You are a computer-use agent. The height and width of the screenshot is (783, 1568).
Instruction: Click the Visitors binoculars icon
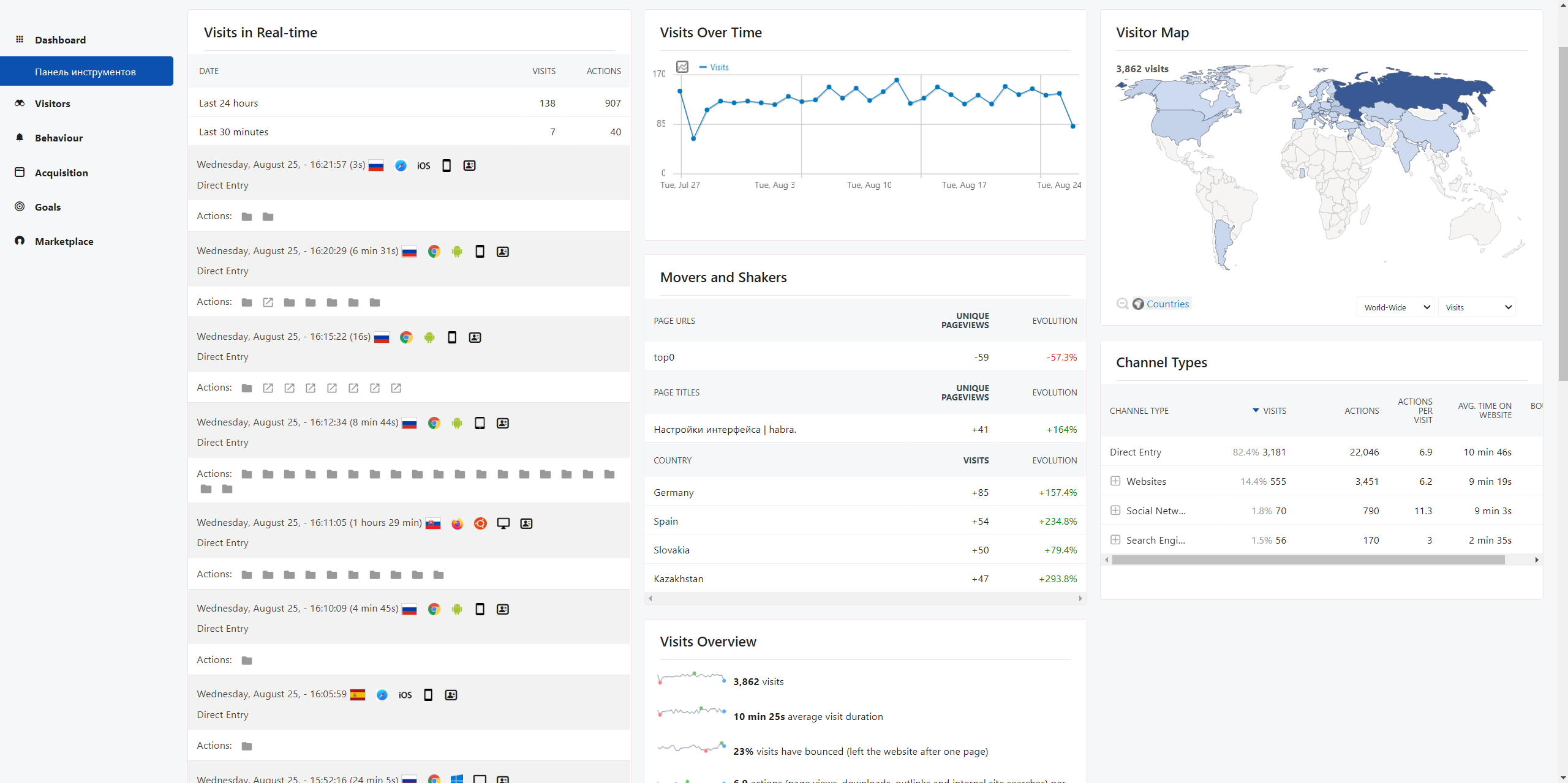tap(20, 103)
